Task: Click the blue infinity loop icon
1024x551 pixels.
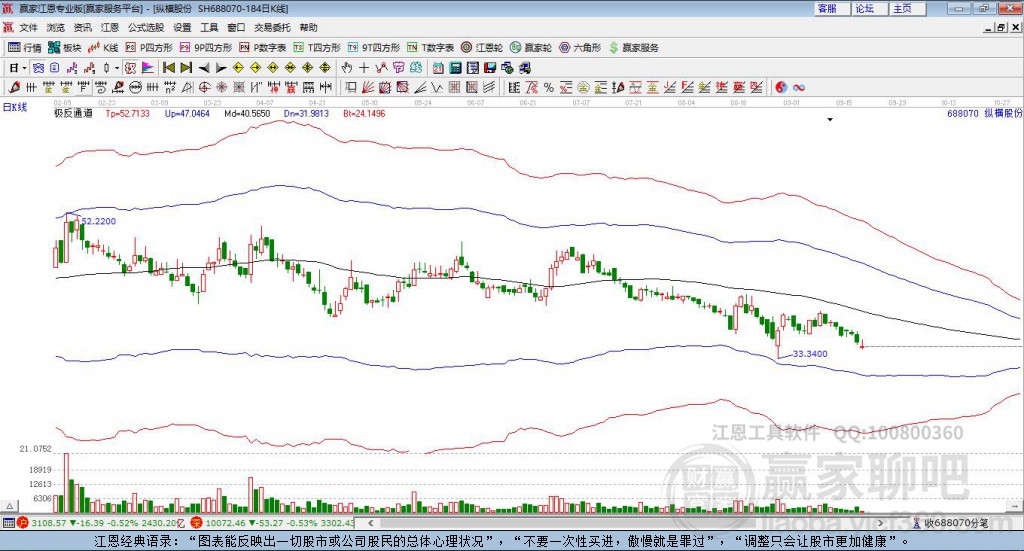Action: (x=799, y=87)
